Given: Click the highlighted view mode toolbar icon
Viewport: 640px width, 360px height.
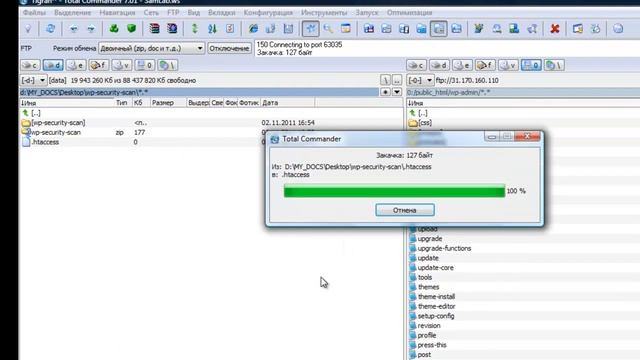Looking at the screenshot, I should point(439,29).
